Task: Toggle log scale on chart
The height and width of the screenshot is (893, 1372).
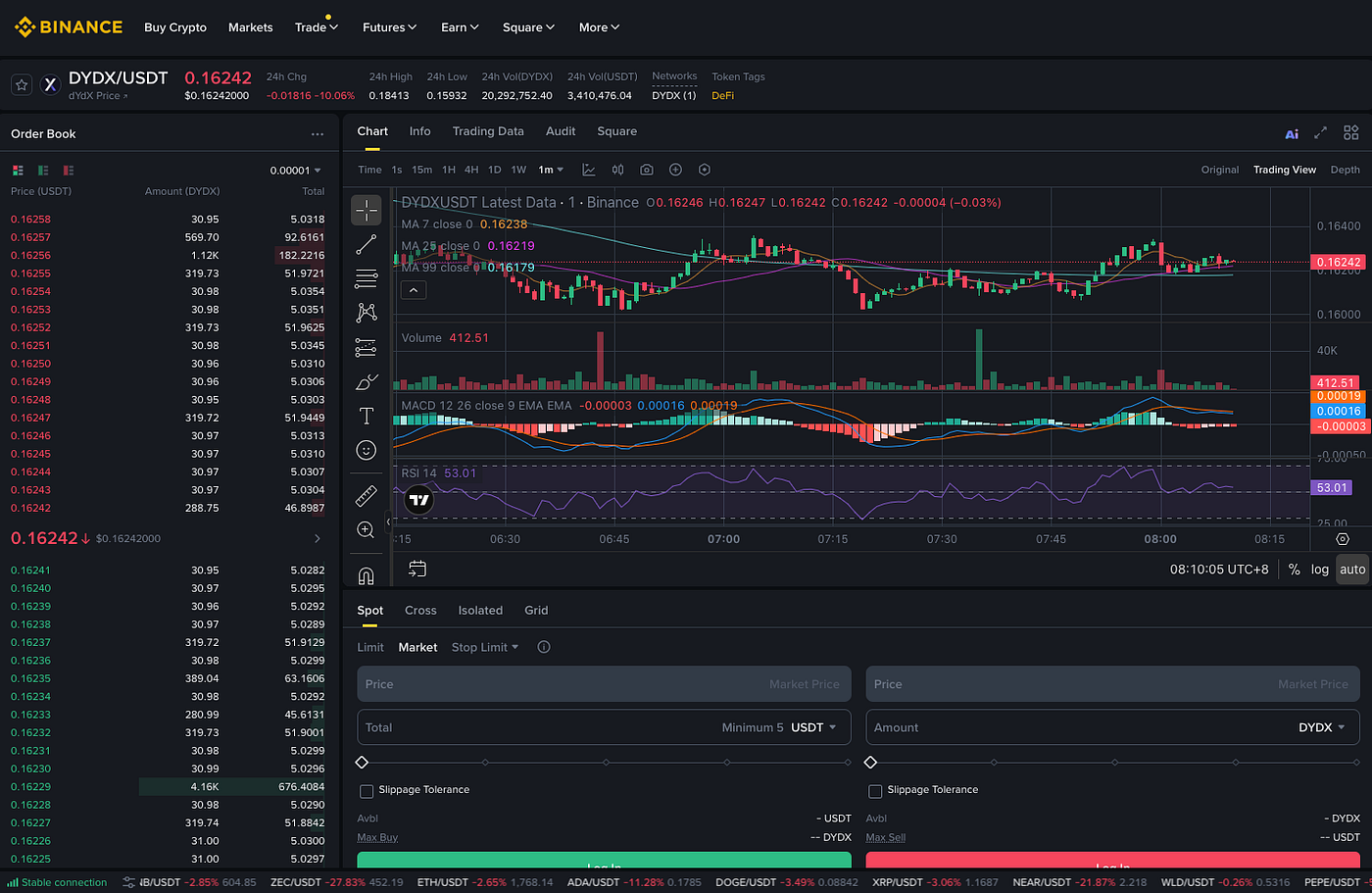Action: pos(1320,570)
